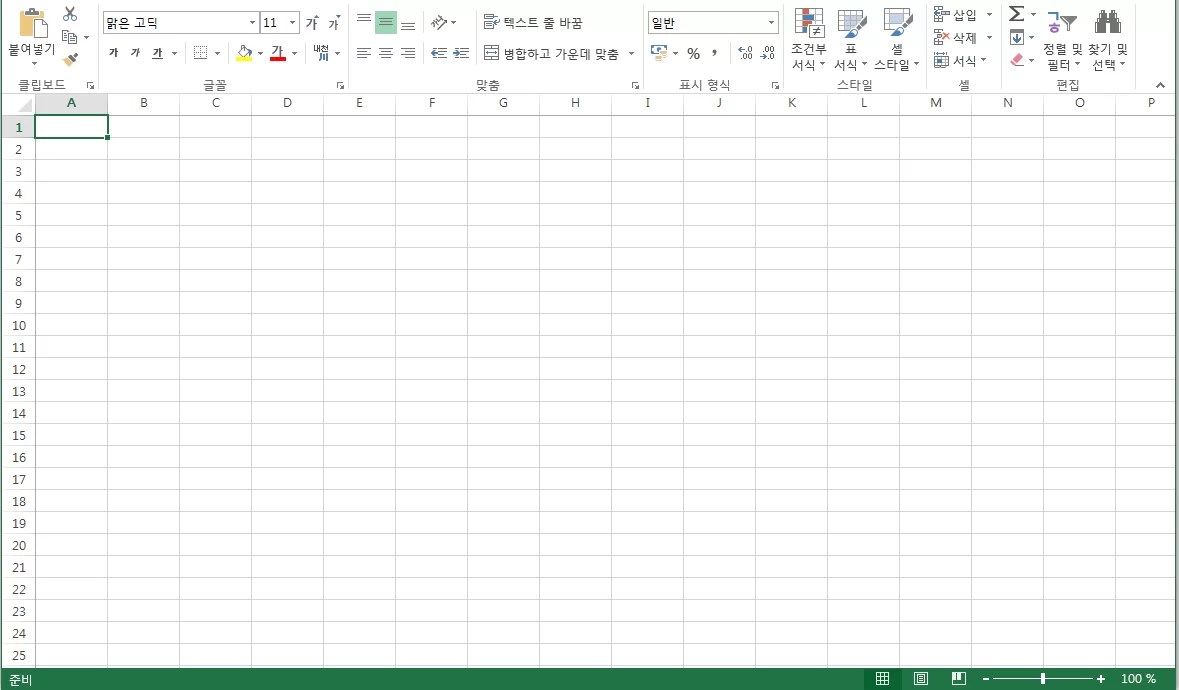Click the percent style % icon
Image resolution: width=1179 pixels, height=690 pixels.
(693, 54)
